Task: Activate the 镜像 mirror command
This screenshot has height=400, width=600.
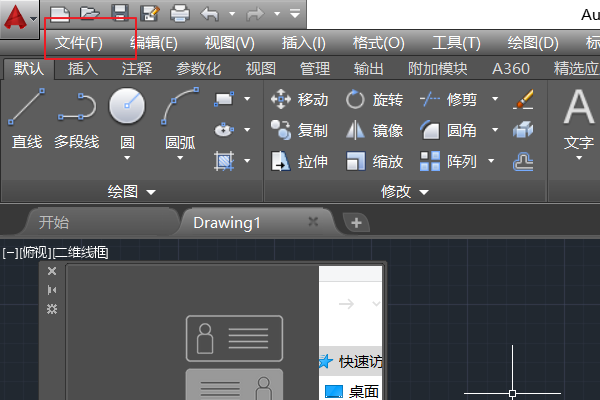Action: click(x=374, y=130)
